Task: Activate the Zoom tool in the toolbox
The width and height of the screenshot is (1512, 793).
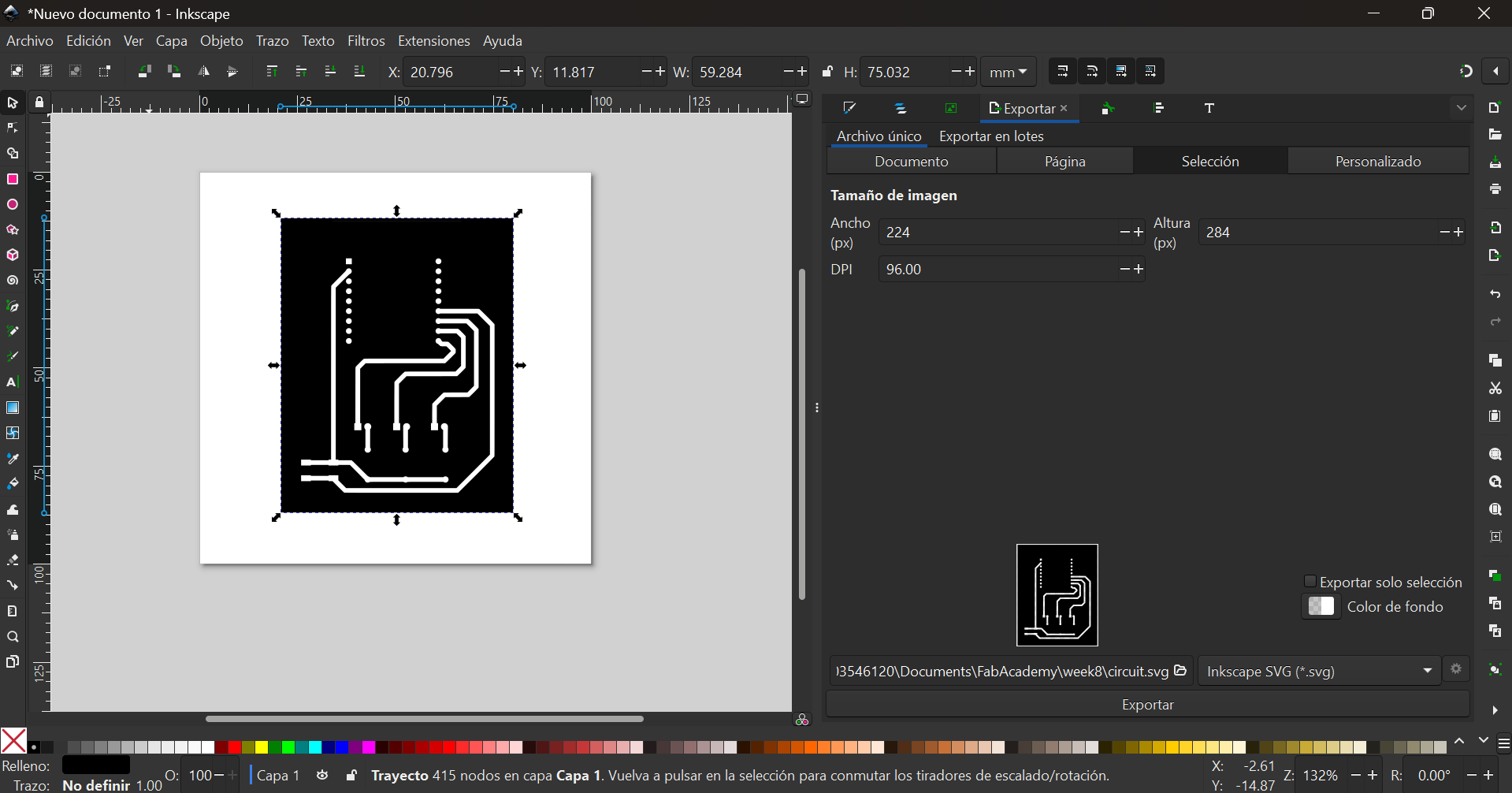Action: coord(13,637)
